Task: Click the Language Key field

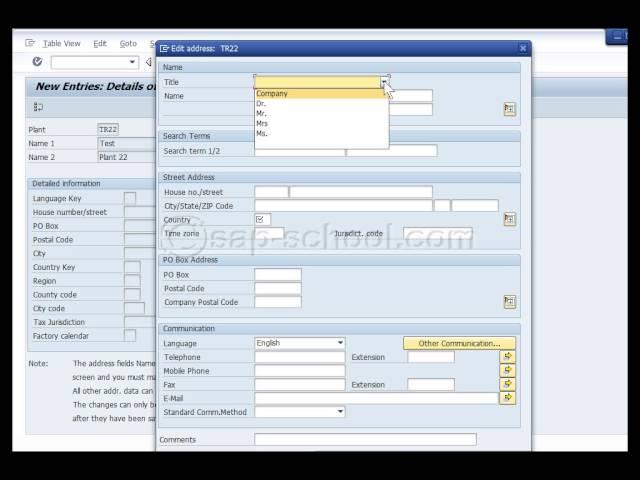Action: pos(130,199)
